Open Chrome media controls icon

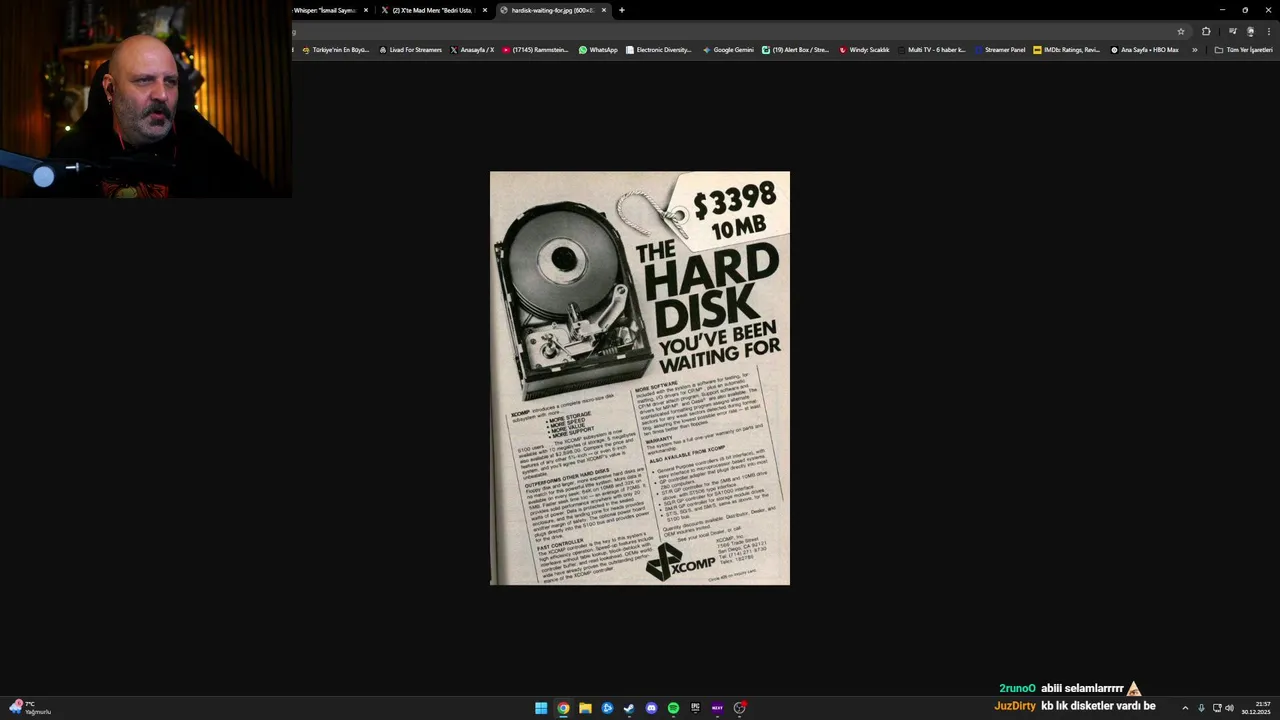click(x=1232, y=31)
